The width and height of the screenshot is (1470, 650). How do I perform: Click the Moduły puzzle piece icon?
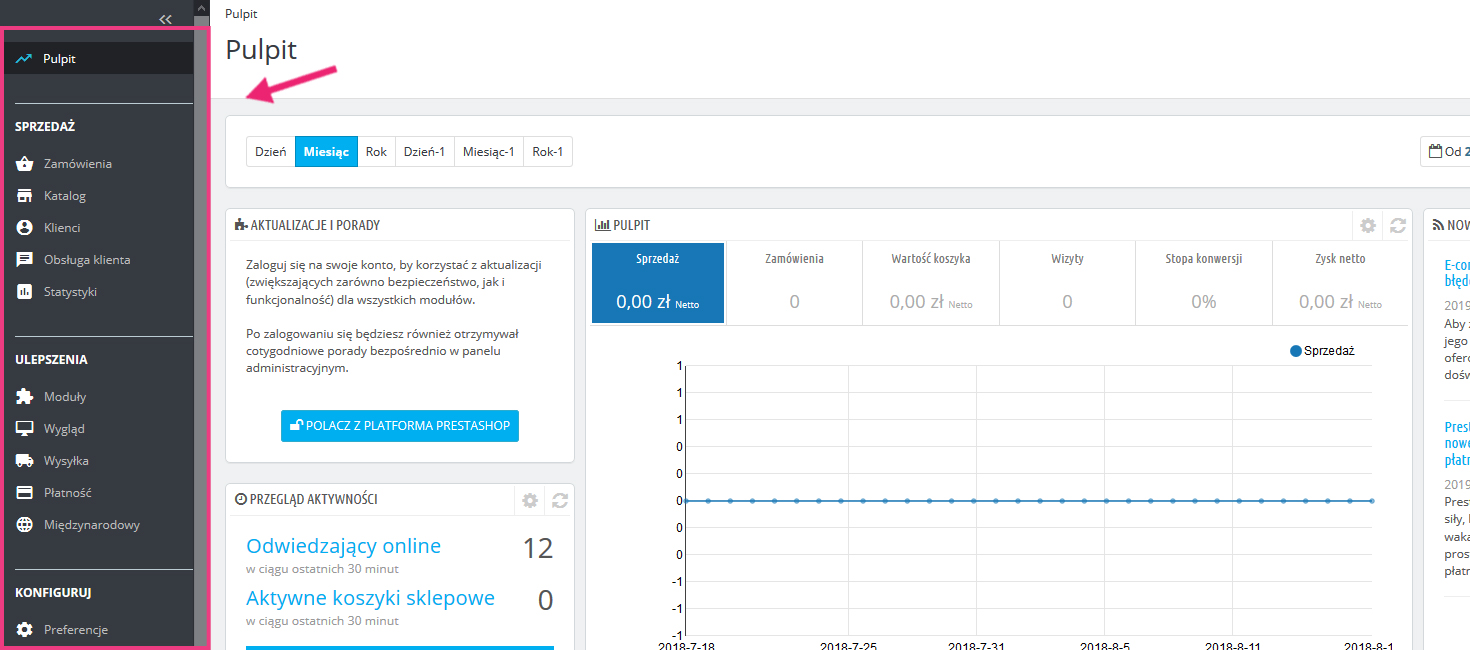click(x=25, y=397)
